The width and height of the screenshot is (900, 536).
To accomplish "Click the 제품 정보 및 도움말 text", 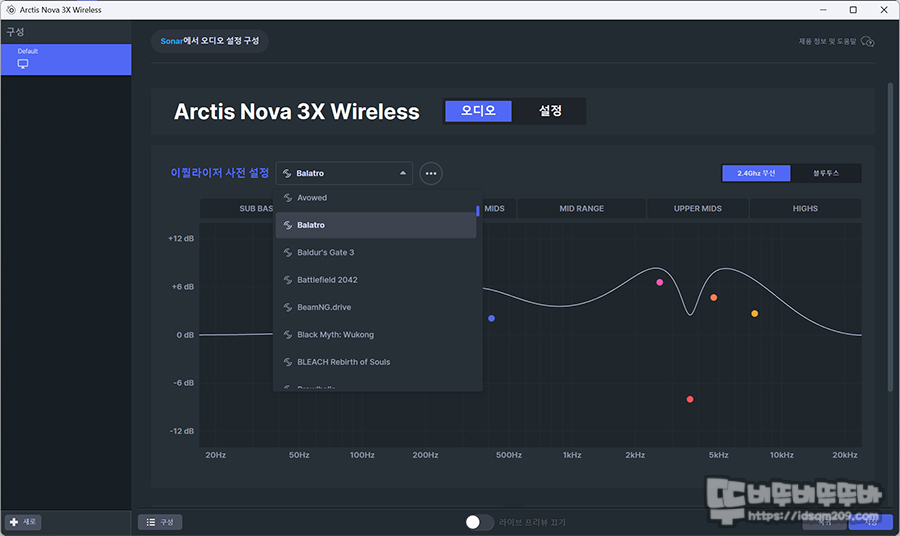I will pyautogui.click(x=827, y=41).
